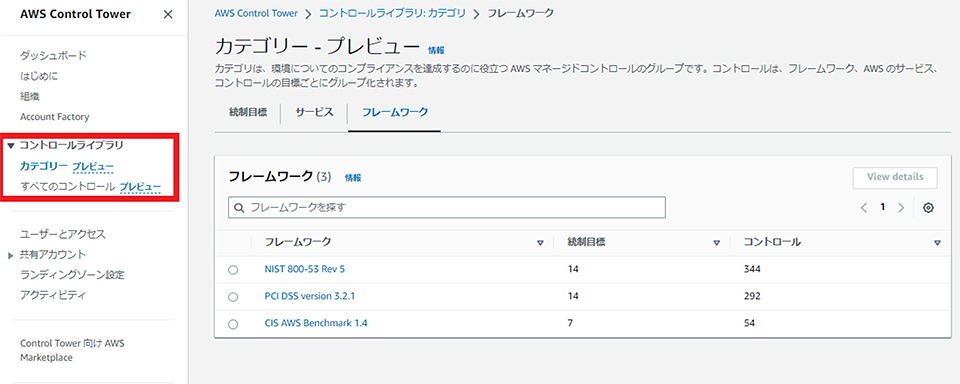Click the 統制目標 column header
960x384 pixels.
click(587, 242)
